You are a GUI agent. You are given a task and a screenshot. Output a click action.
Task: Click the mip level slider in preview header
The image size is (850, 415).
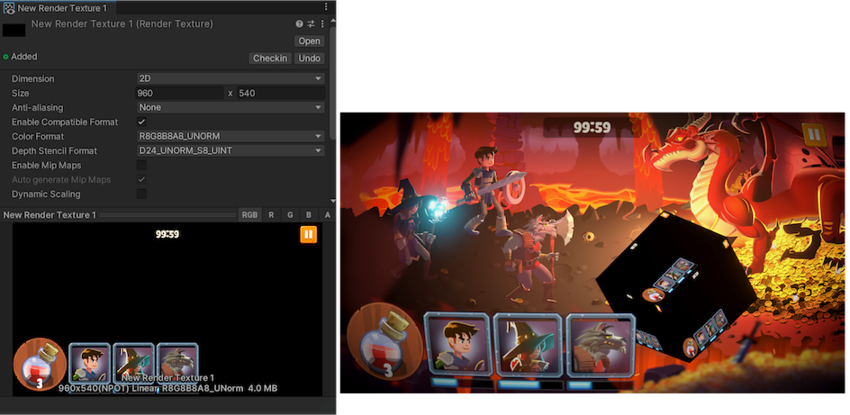coord(167,215)
